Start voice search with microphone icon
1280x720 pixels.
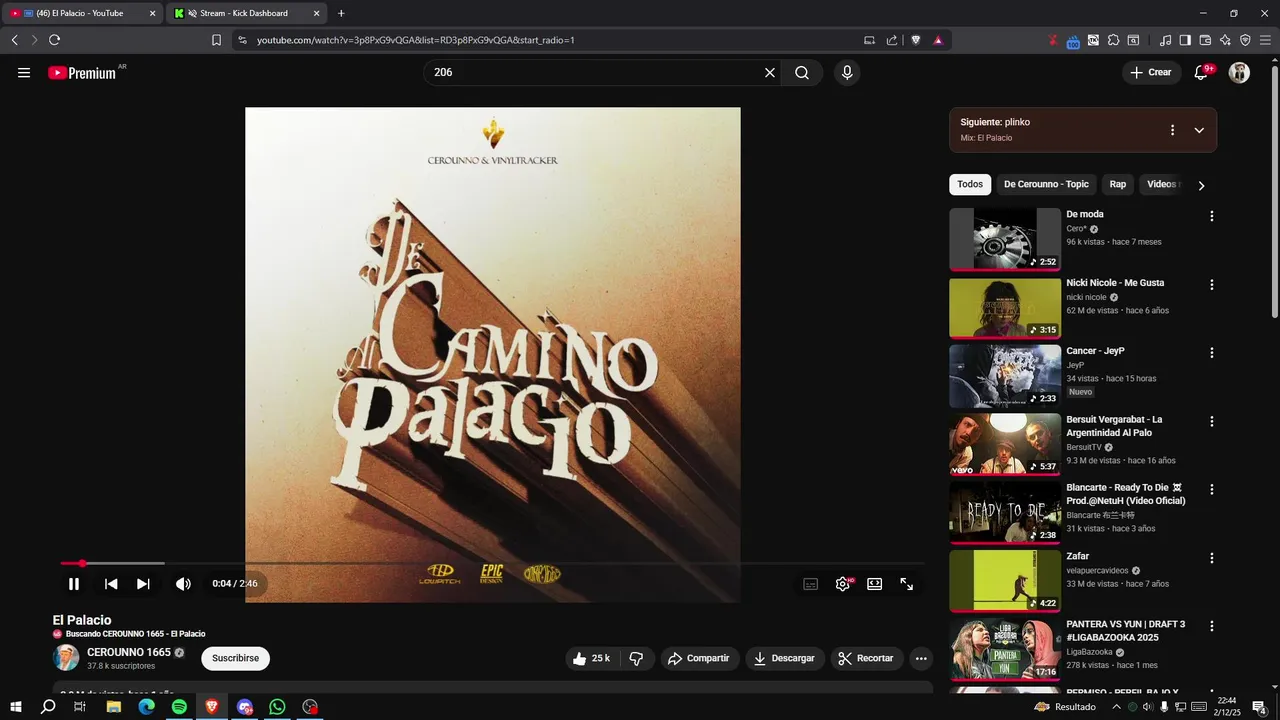point(847,73)
